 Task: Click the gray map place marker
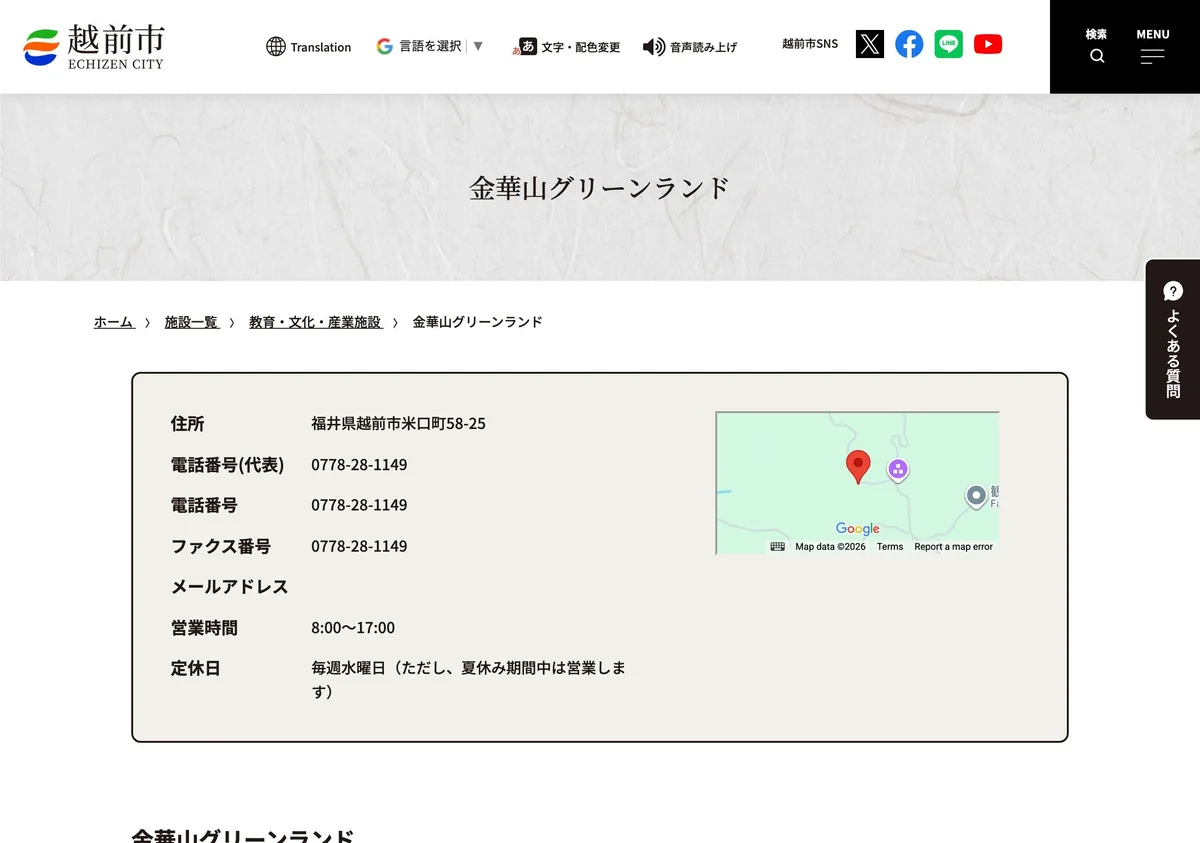(977, 497)
